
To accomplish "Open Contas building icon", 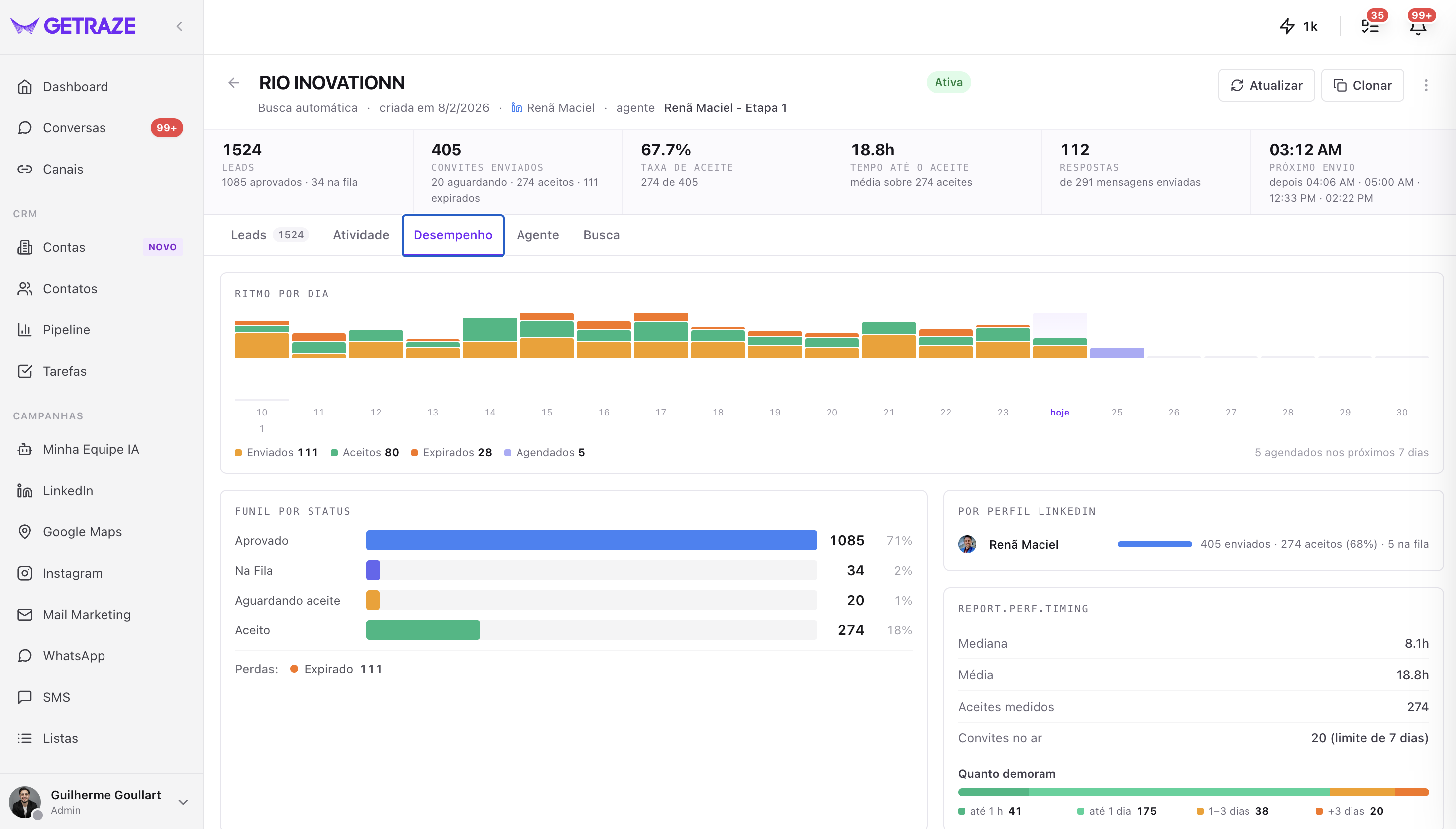I will tap(24, 247).
